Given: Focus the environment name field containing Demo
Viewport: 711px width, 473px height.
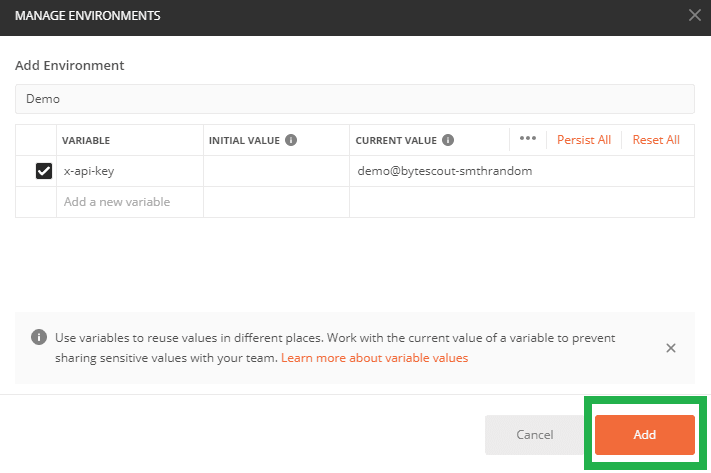Looking at the screenshot, I should click(x=354, y=100).
